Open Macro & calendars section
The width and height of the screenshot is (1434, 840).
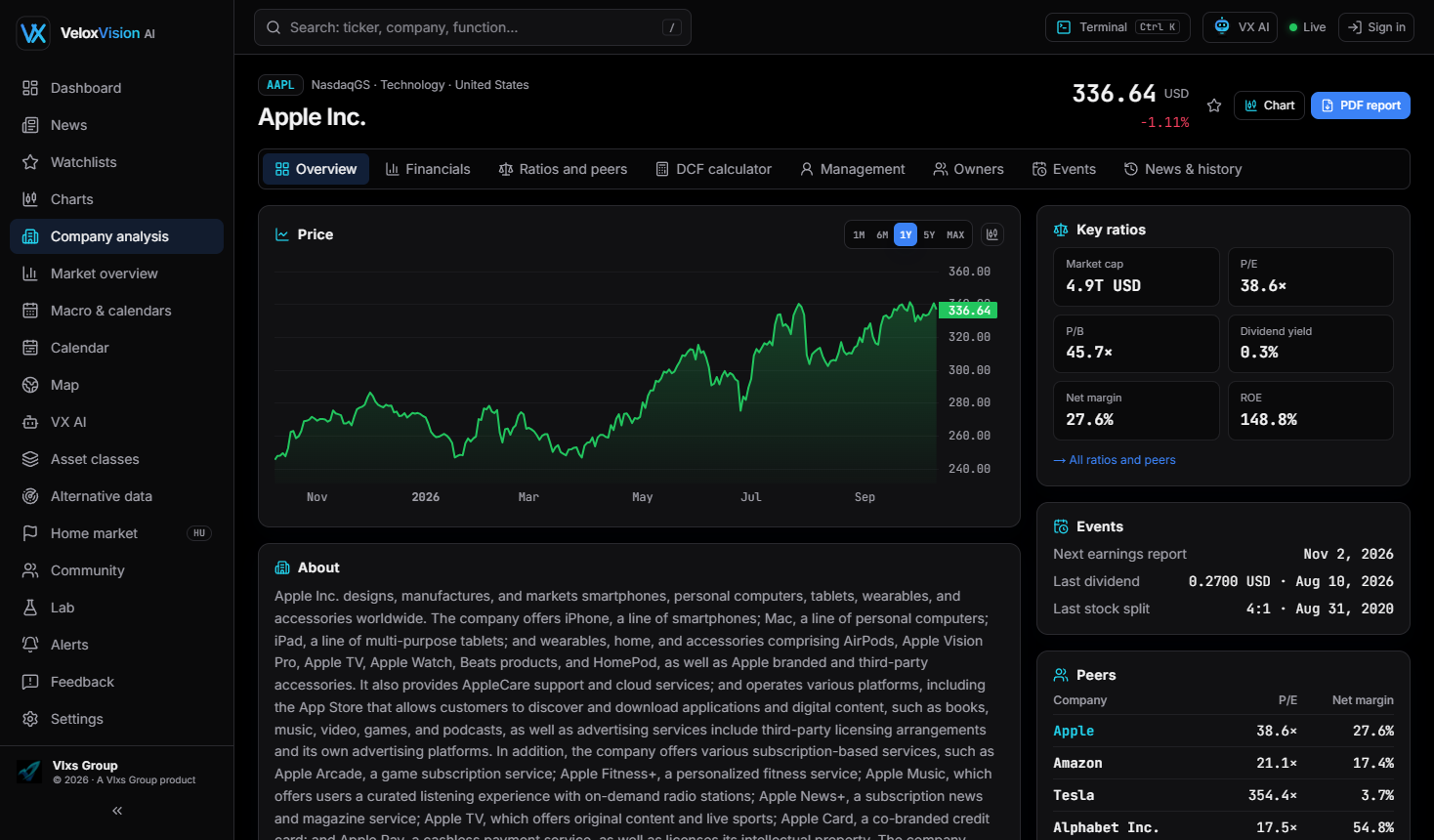pyautogui.click(x=116, y=311)
